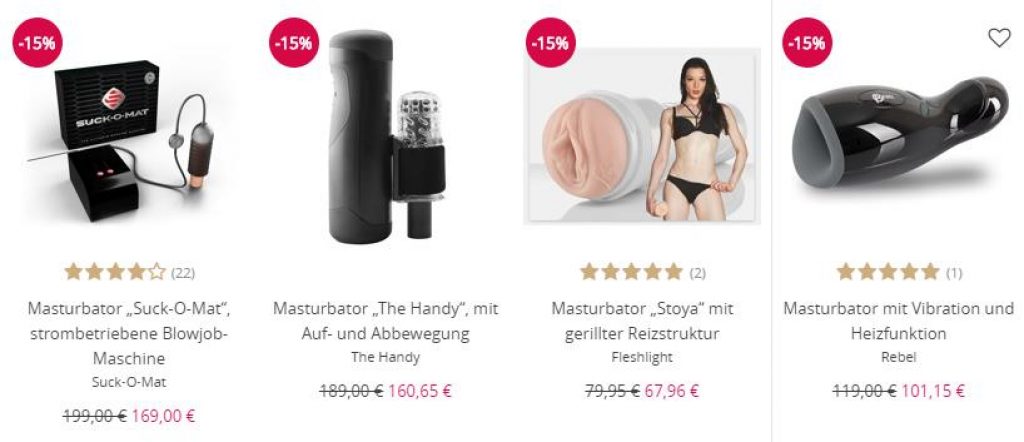Click the -15% badge on the Fleshlight product
Screen dimensions: 1024x442
(551, 42)
